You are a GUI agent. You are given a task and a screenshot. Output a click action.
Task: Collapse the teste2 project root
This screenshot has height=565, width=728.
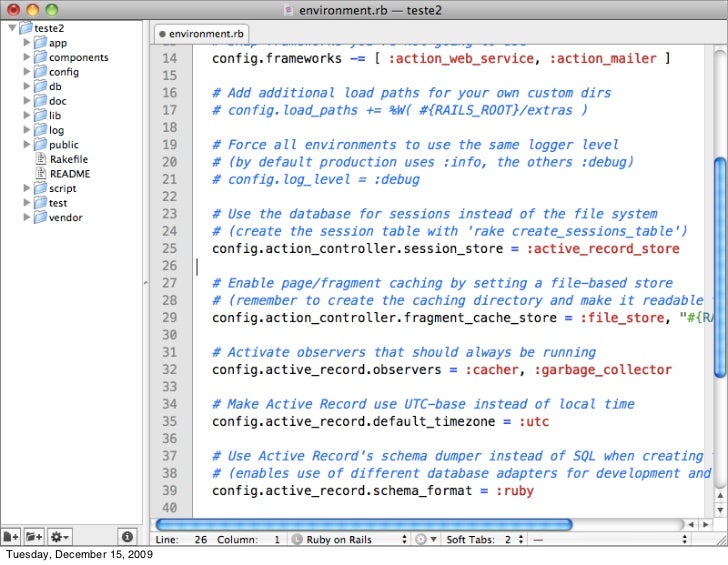pyautogui.click(x=12, y=28)
